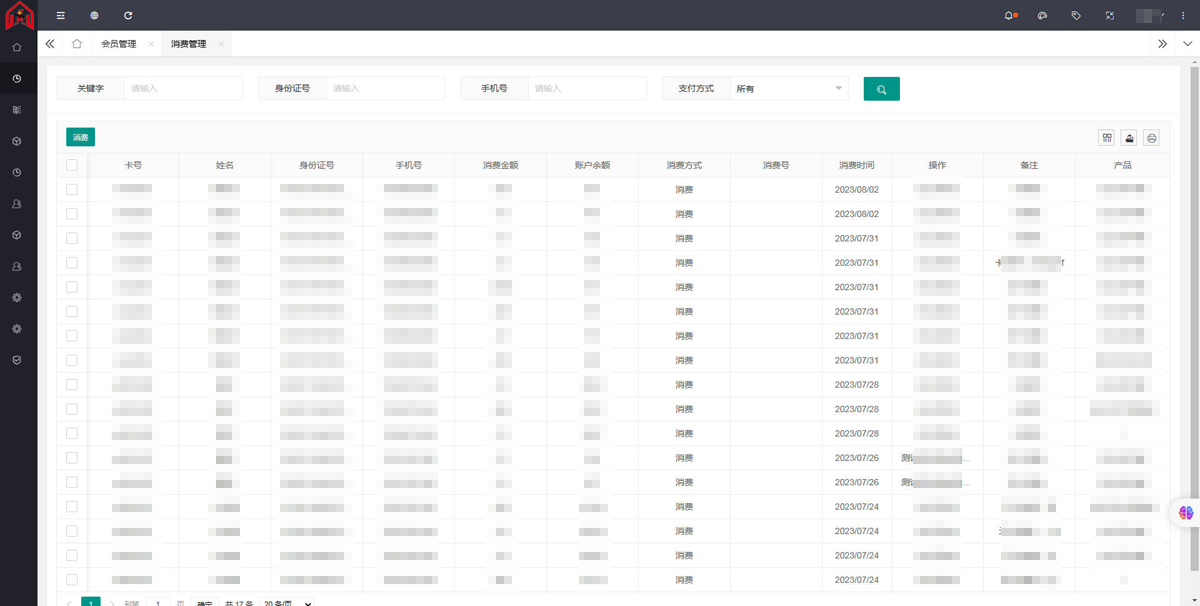Collapse the sidebar with the hamburger icon
Screen dimensions: 1200x606
pyautogui.click(x=61, y=16)
